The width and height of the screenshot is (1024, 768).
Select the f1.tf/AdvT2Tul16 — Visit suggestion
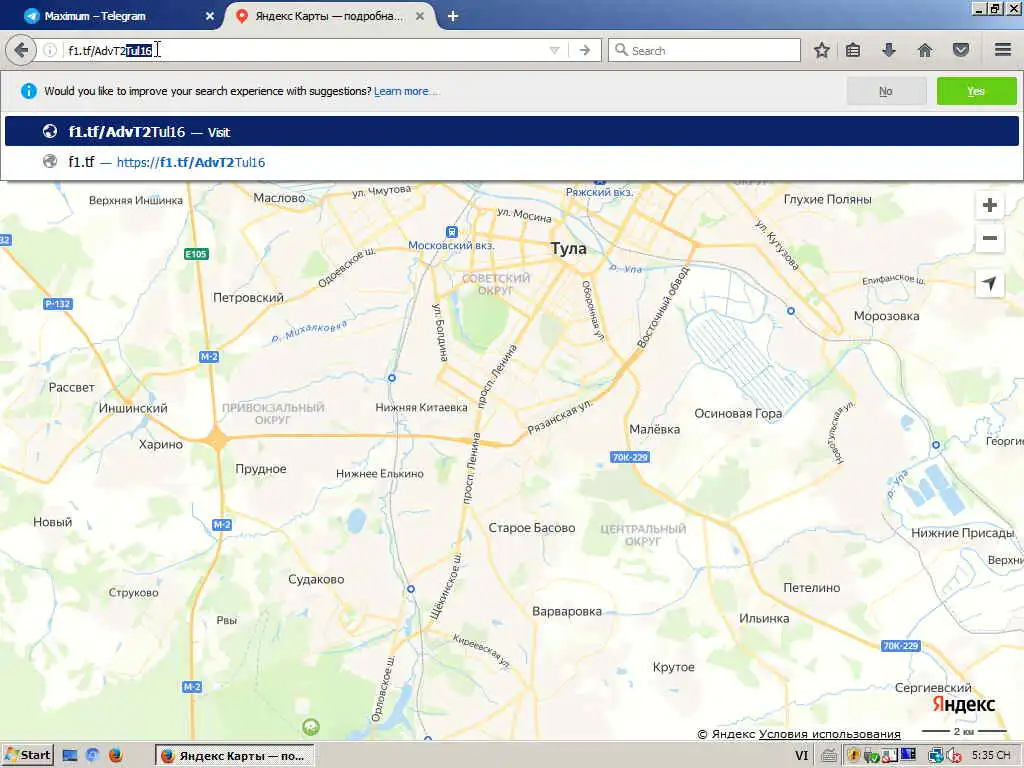[511, 132]
